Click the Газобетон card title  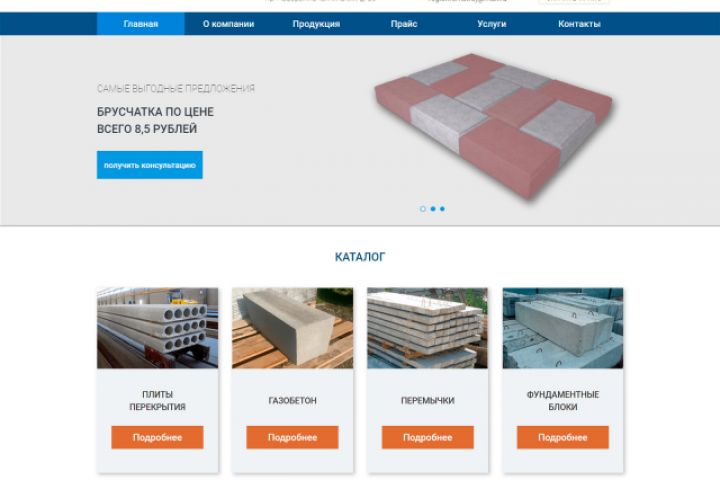tap(292, 401)
